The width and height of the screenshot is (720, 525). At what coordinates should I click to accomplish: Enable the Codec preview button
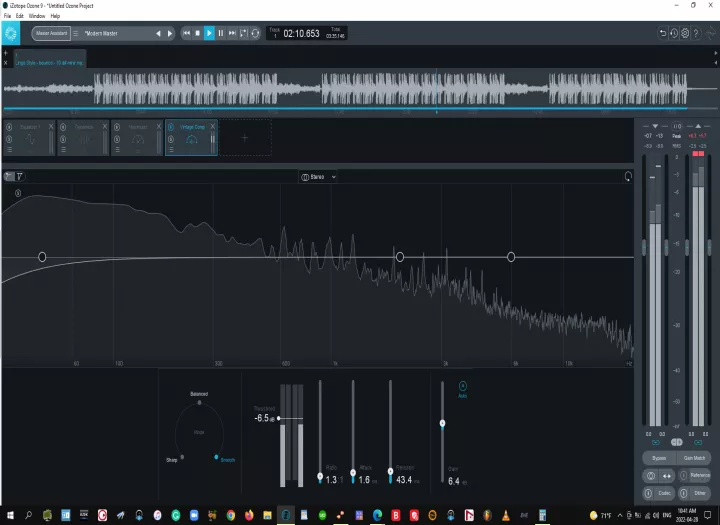click(x=659, y=493)
